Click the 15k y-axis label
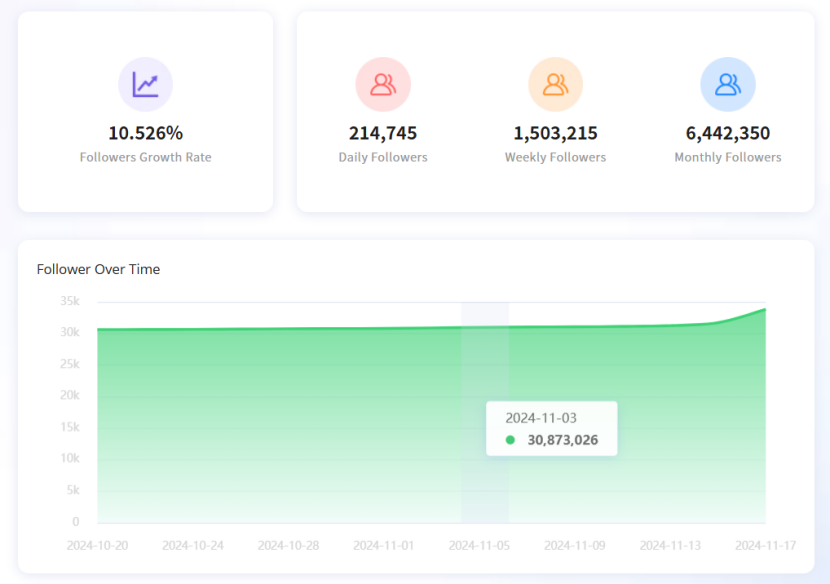The height and width of the screenshot is (584, 830). 70,427
